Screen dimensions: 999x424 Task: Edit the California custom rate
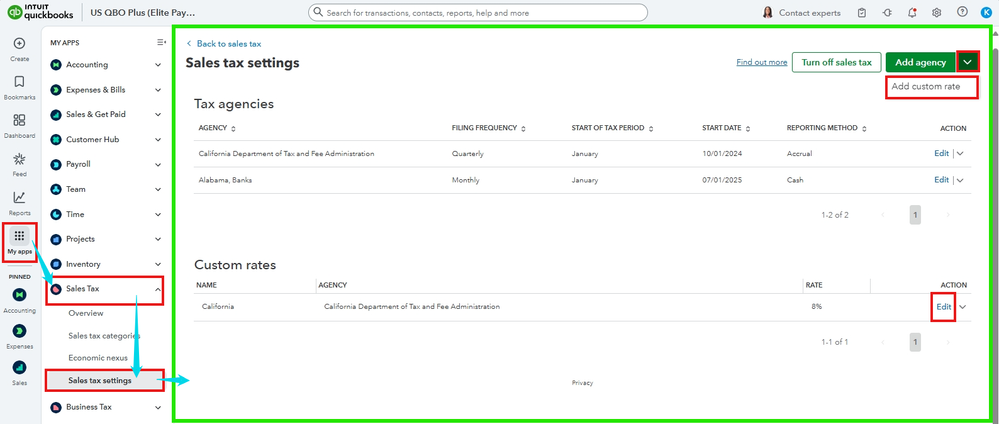944,307
